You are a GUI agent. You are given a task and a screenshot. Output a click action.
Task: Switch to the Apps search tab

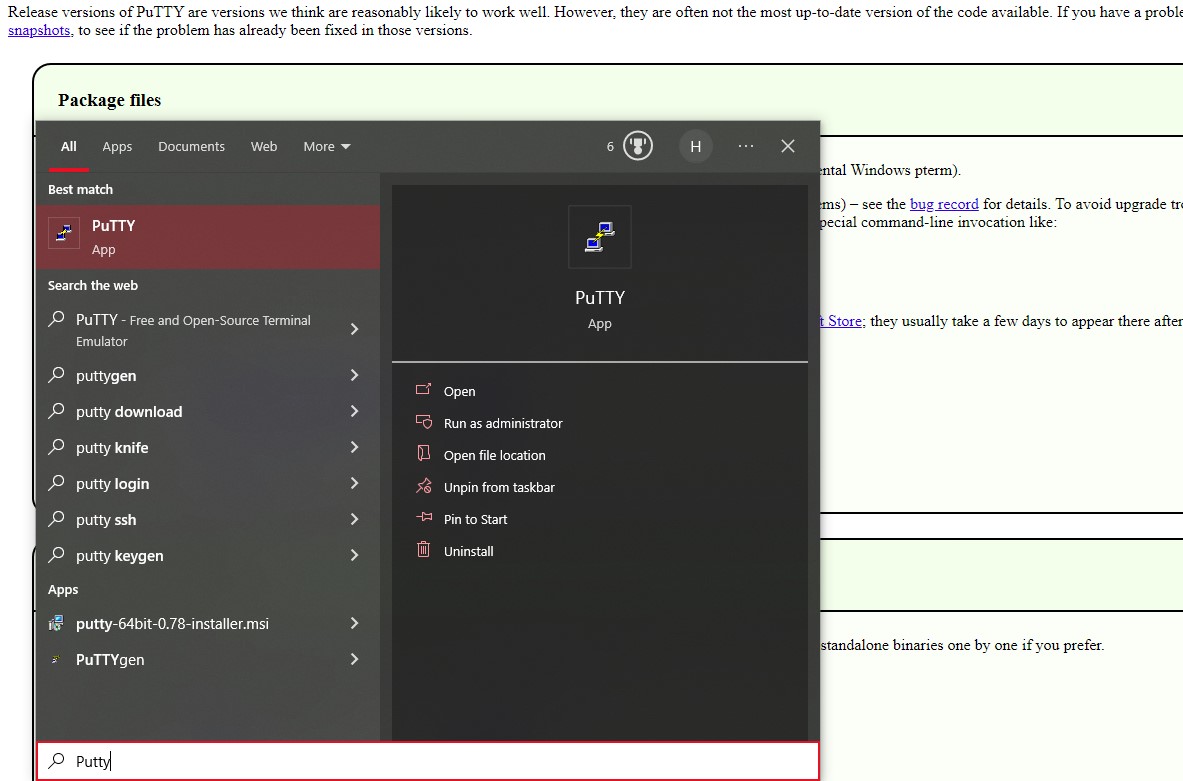[x=117, y=146]
